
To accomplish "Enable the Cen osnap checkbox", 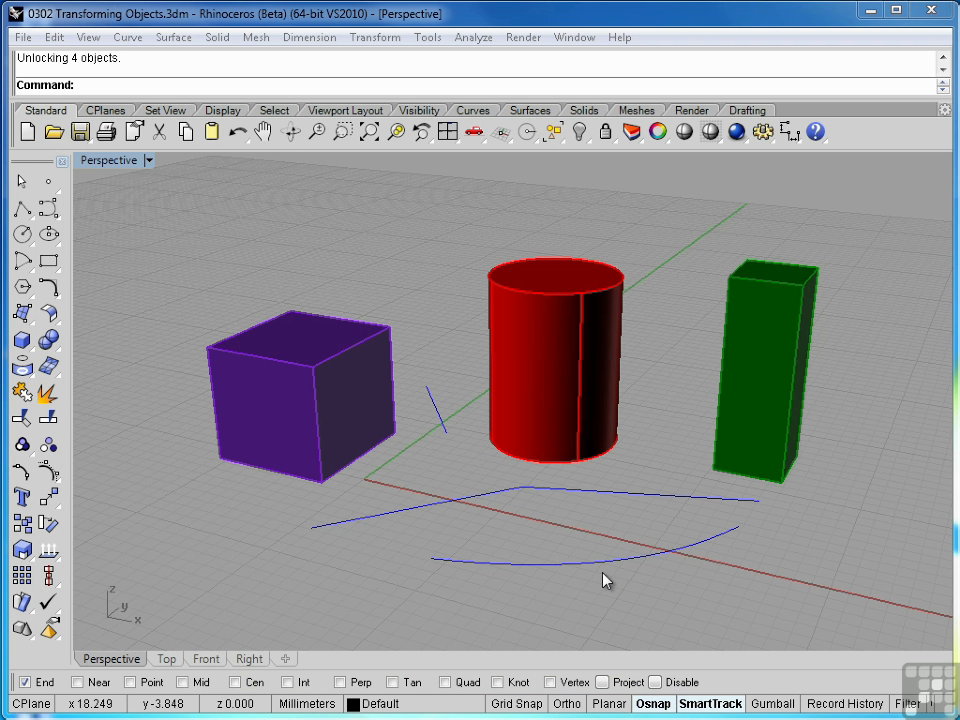I will [235, 682].
